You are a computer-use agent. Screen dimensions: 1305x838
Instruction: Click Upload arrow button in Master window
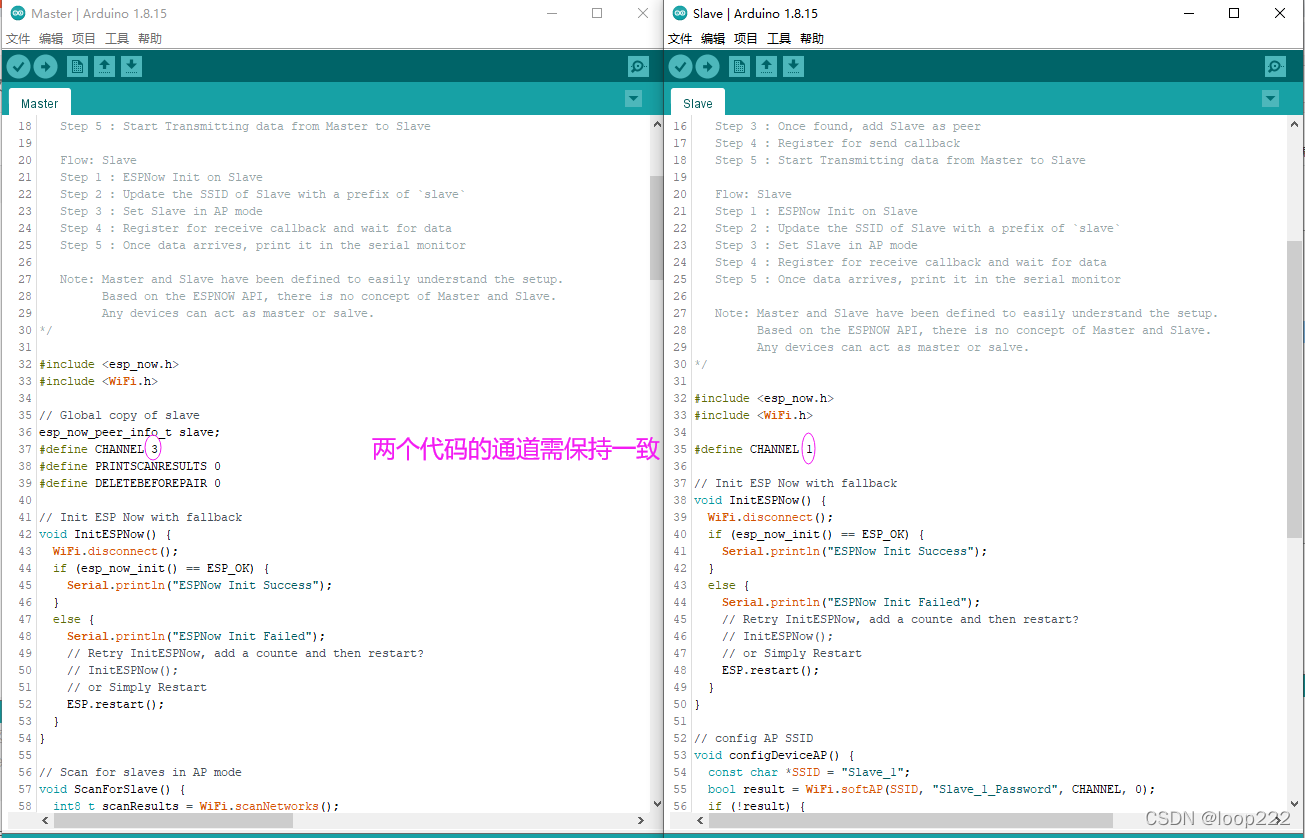coord(46,67)
